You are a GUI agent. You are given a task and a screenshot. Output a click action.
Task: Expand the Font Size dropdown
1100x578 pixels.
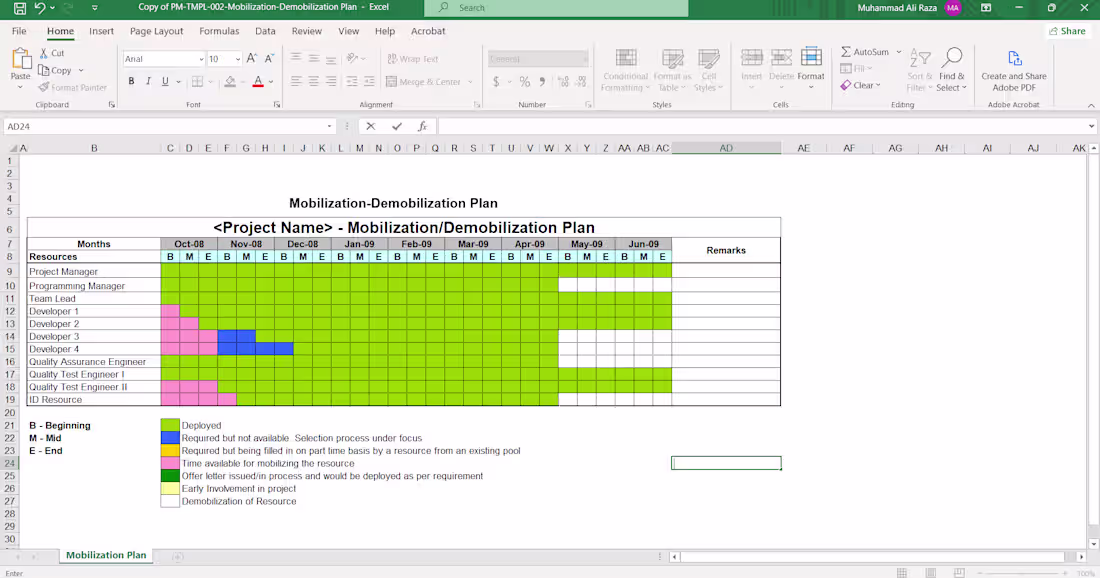[x=237, y=59]
